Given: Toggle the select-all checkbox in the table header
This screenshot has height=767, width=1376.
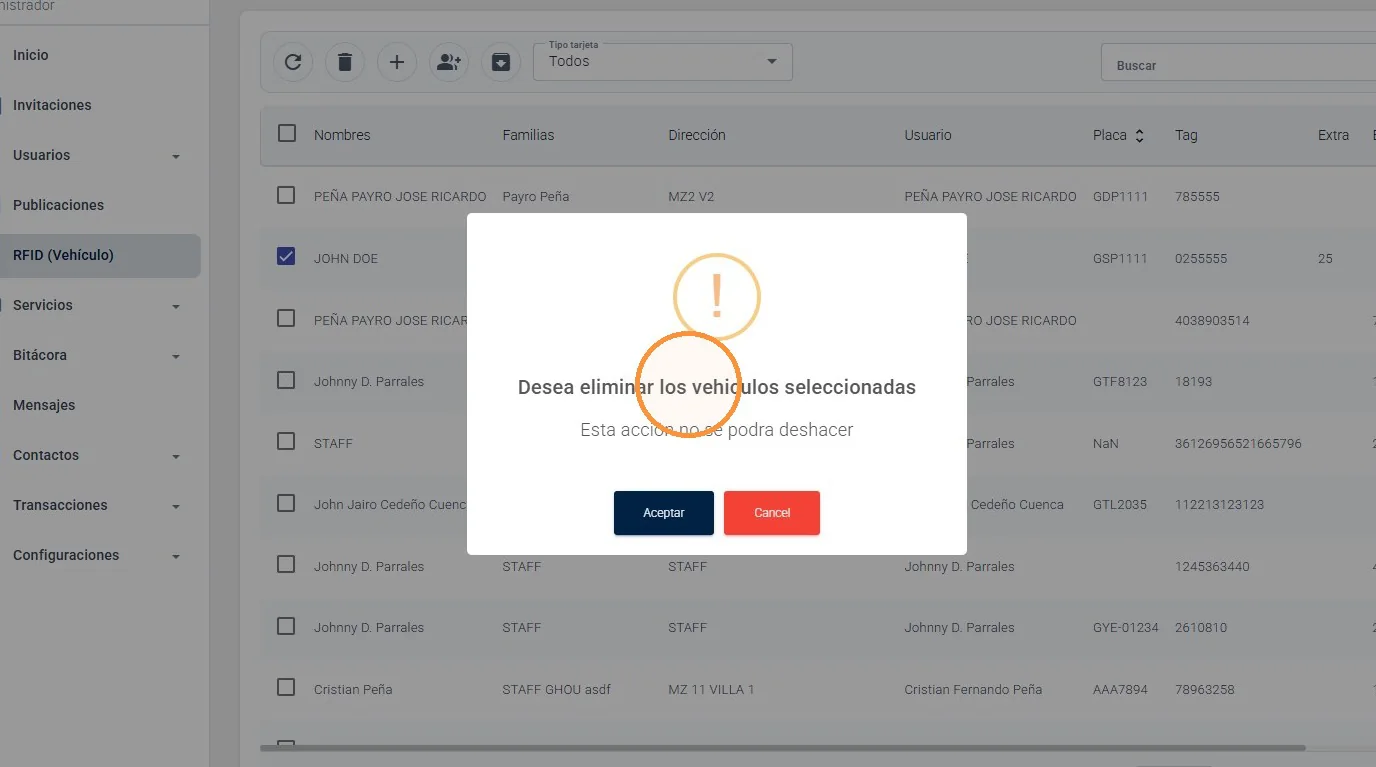Looking at the screenshot, I should pos(287,133).
